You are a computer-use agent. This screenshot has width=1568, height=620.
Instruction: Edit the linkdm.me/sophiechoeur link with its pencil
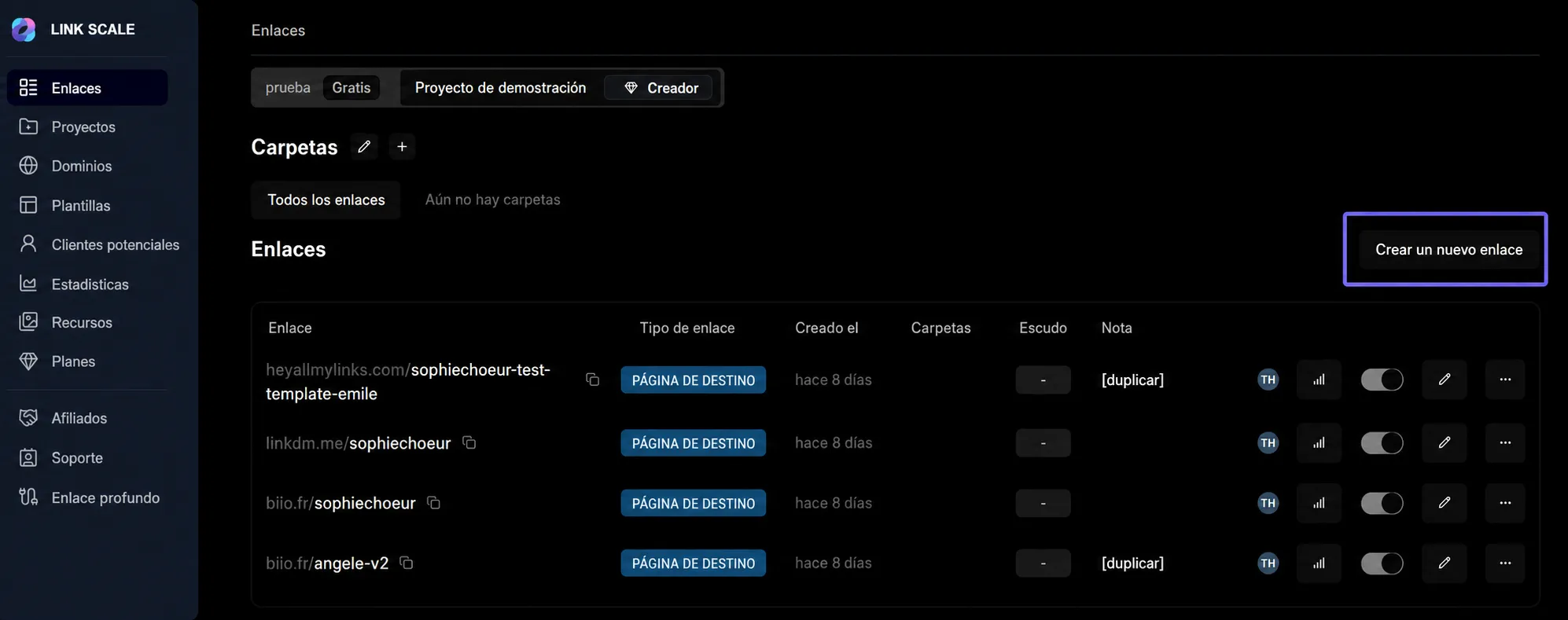(1445, 442)
